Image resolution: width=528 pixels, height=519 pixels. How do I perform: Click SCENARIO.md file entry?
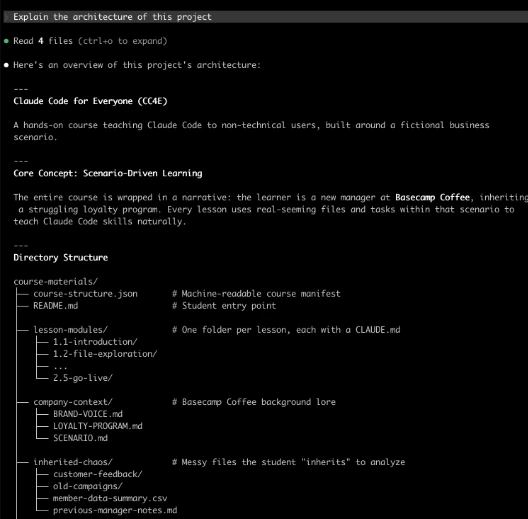tap(80, 438)
